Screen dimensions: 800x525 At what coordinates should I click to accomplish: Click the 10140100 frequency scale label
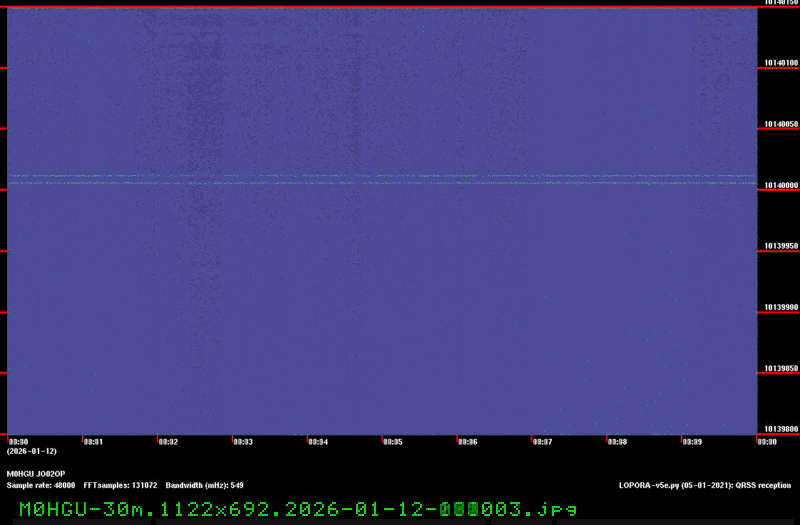click(x=781, y=63)
